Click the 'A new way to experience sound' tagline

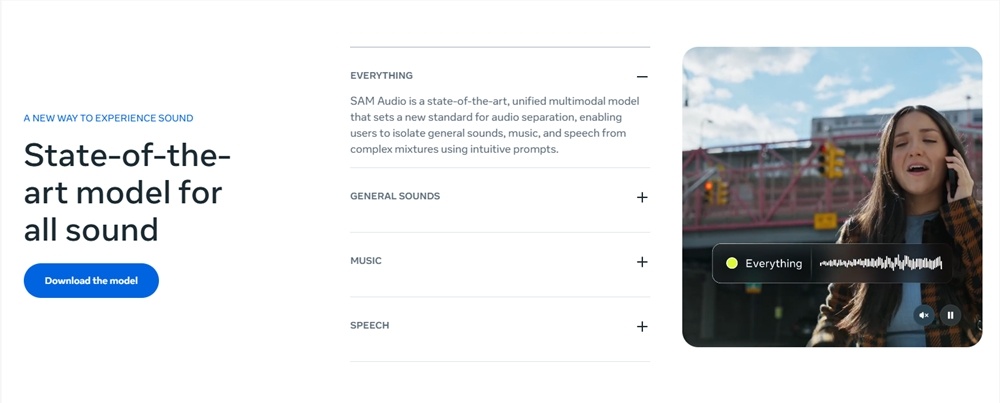point(109,118)
